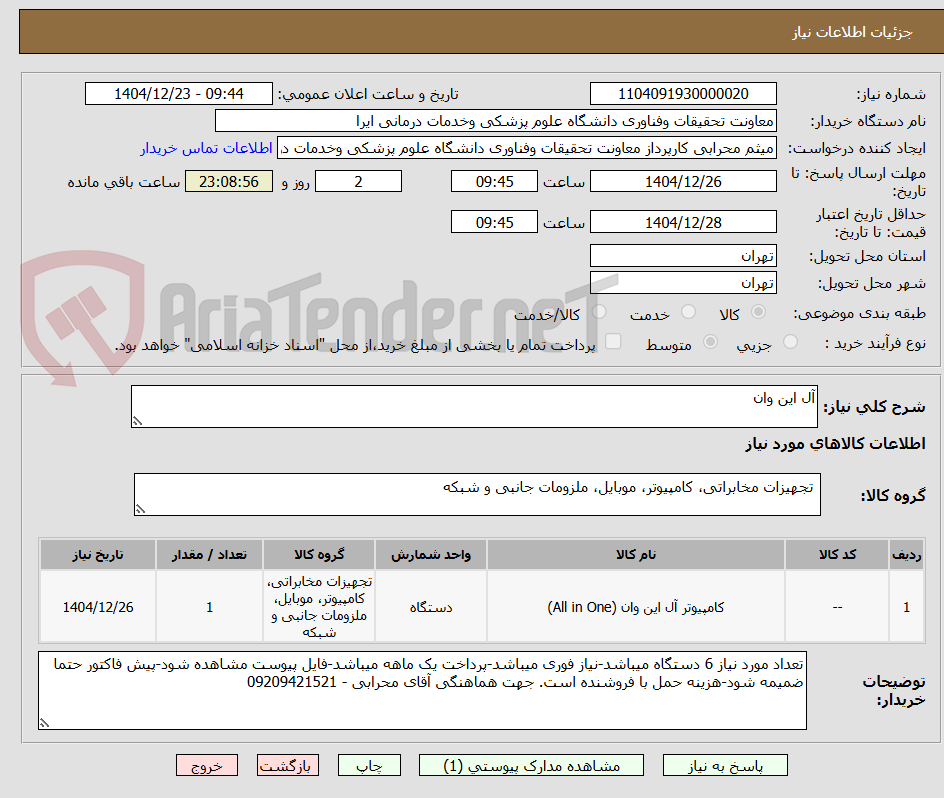The height and width of the screenshot is (798, 944).
Task: Select the 'کالا/خدمت' radio button
Action: tap(599, 311)
